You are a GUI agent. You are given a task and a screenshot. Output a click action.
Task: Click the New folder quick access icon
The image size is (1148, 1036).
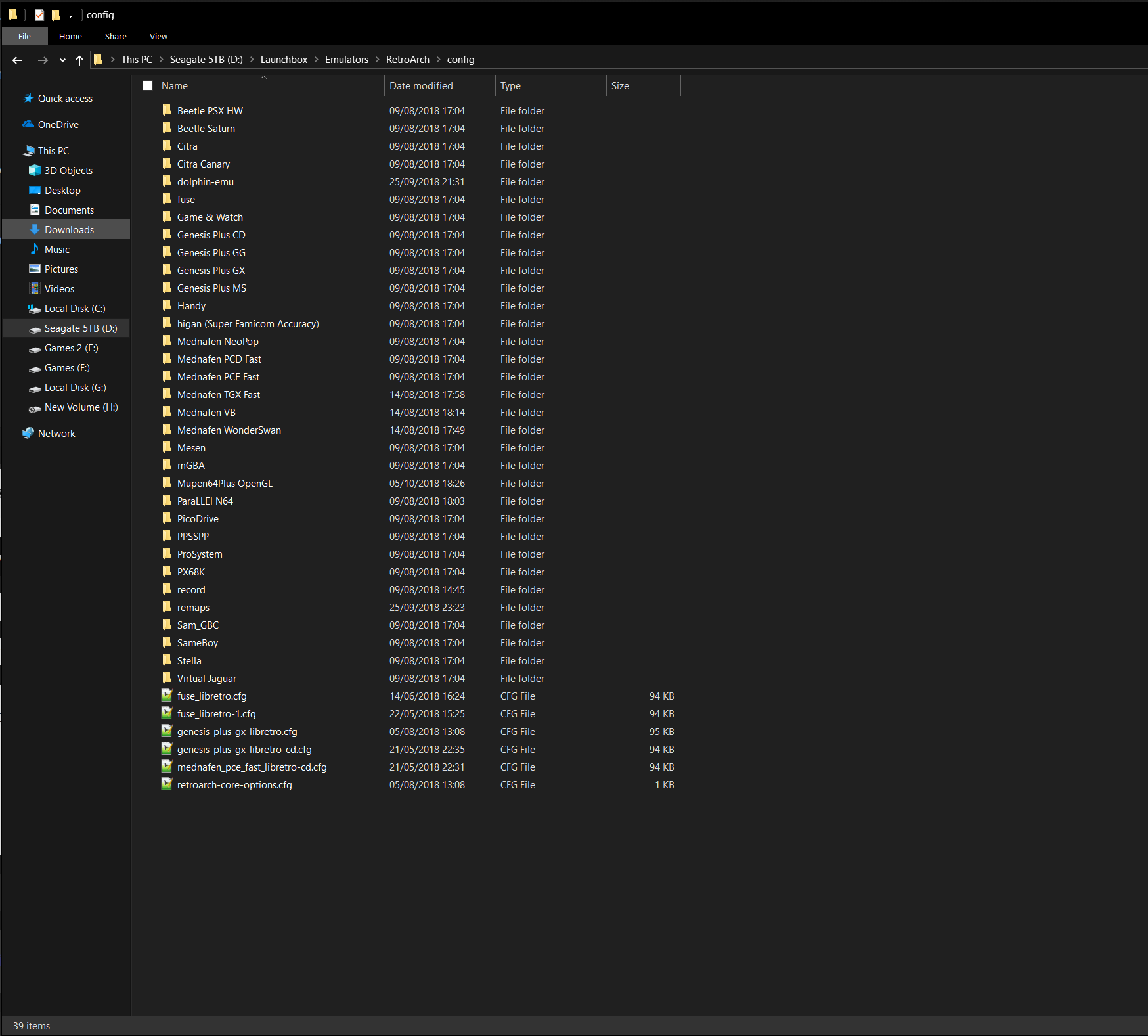pyautogui.click(x=56, y=14)
